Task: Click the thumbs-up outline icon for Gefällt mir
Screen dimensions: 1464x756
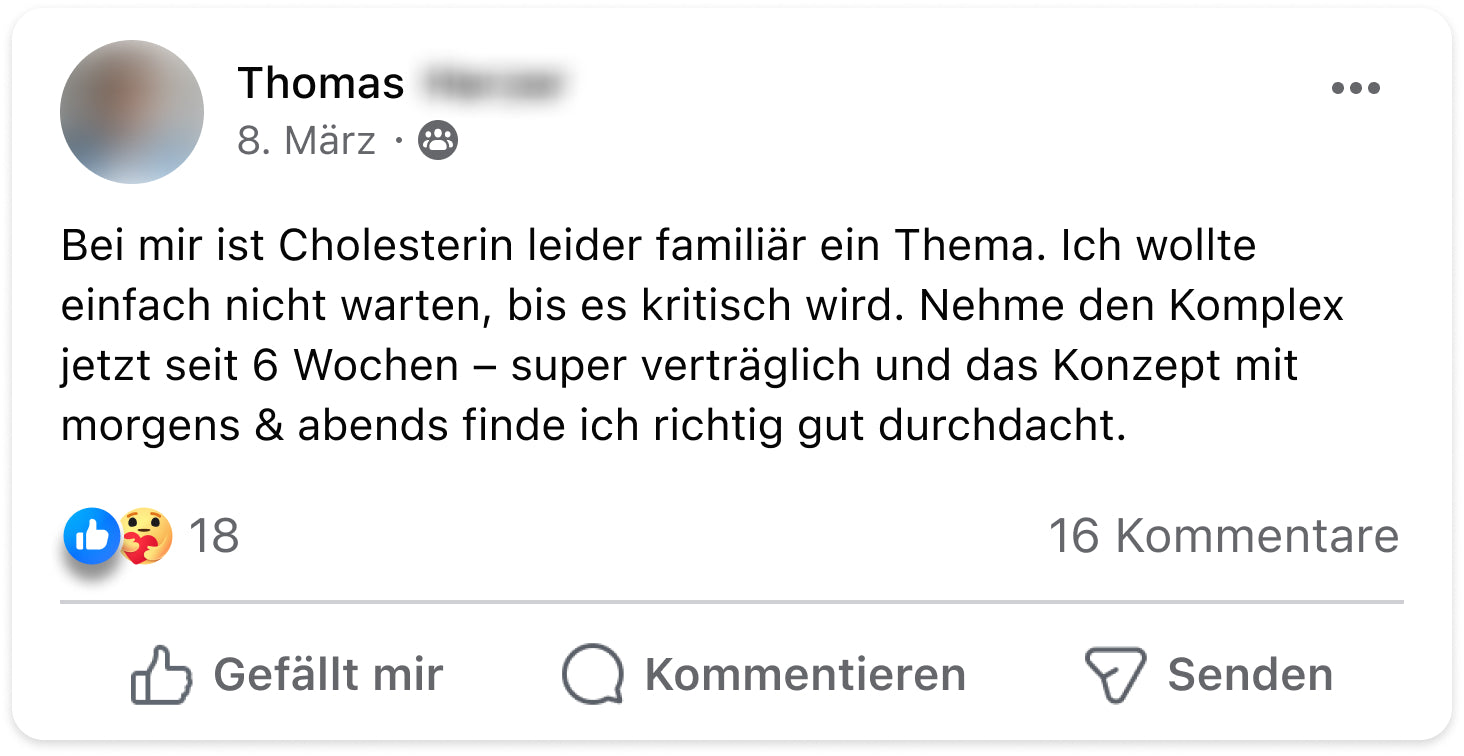Action: (161, 674)
